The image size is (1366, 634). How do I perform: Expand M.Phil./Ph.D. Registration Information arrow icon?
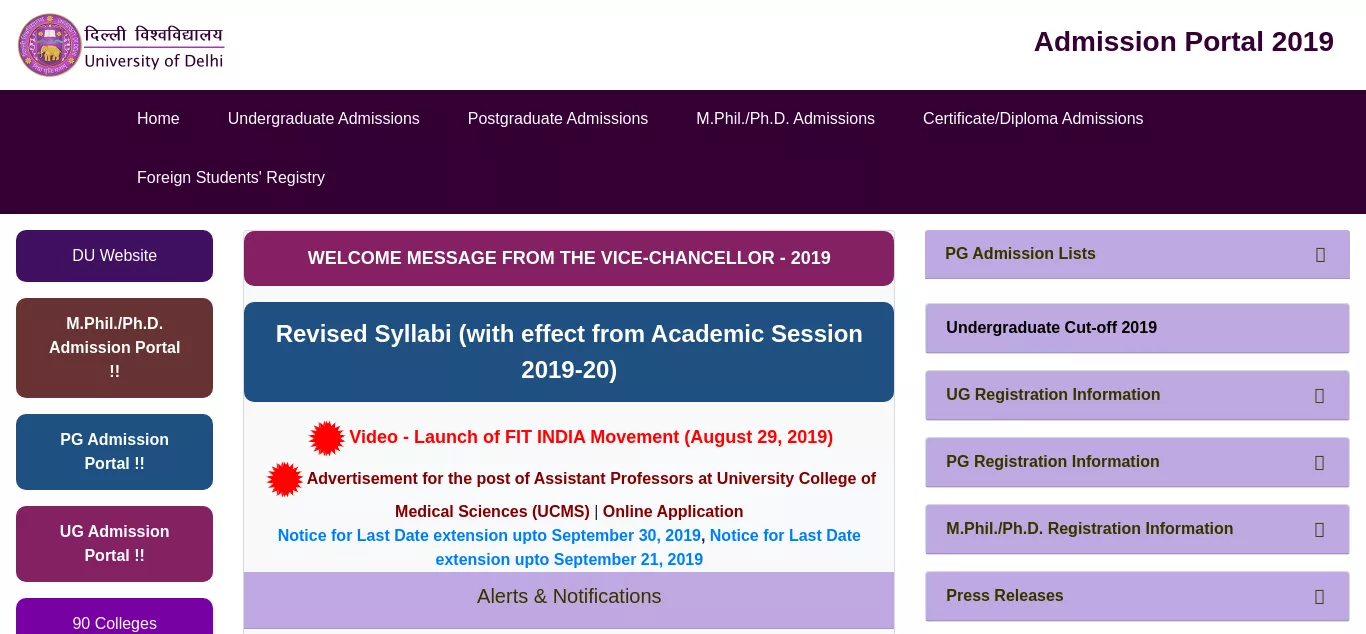[1319, 530]
